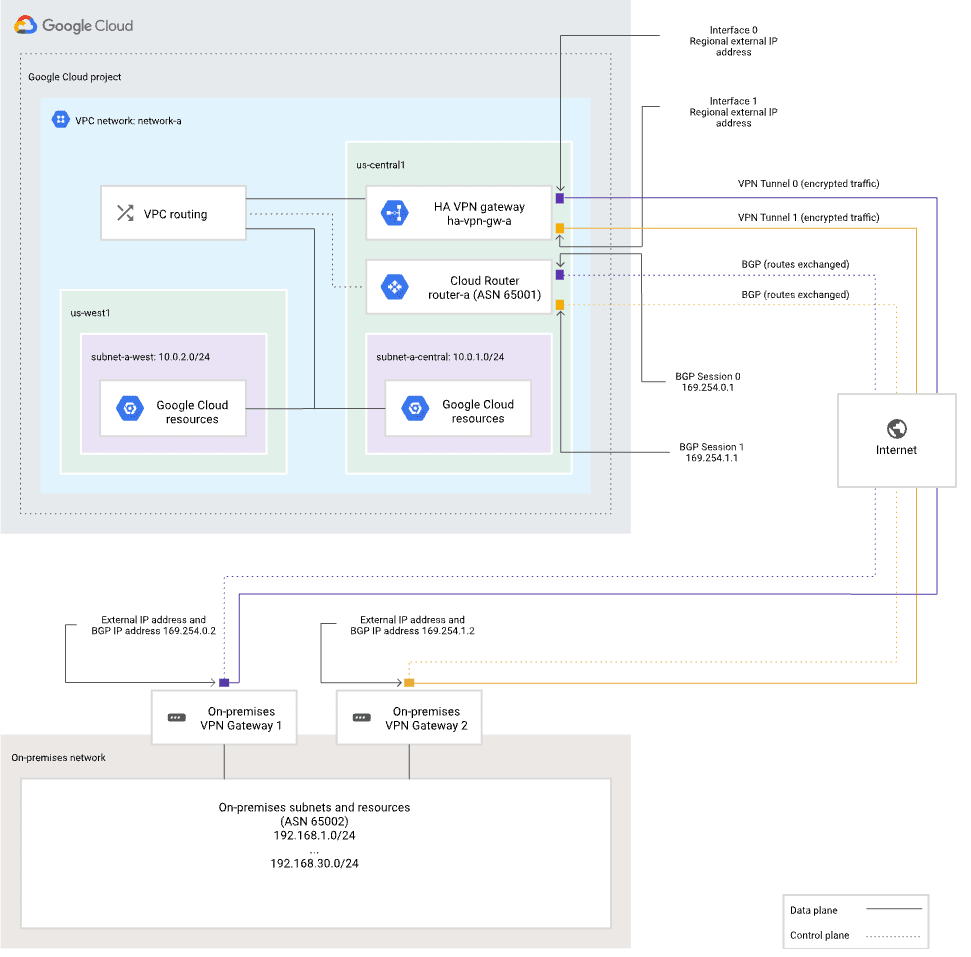Click 'subnet-a-central: 10.0.1.0/24' text
The height and width of the screenshot is (957, 971).
pos(440,357)
